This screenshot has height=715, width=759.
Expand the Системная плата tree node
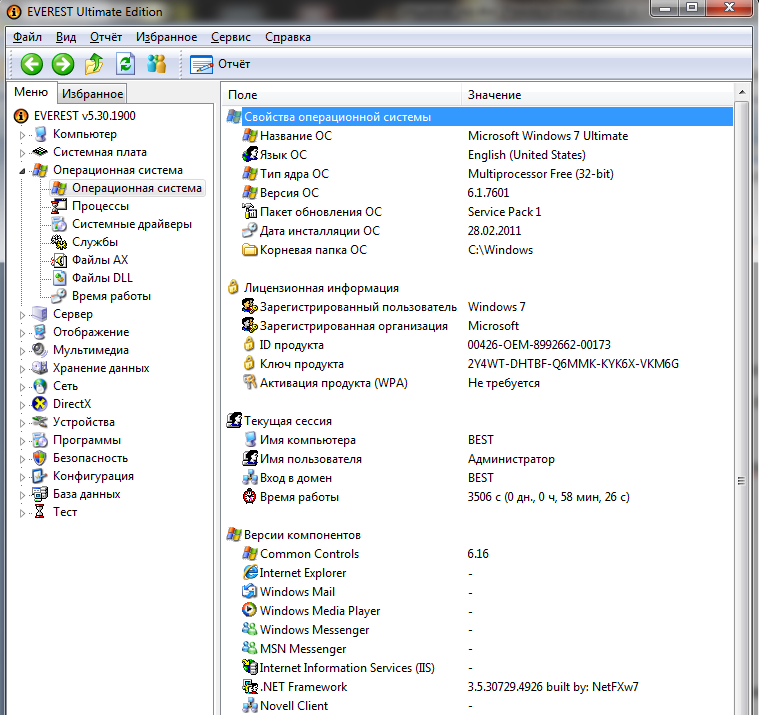[x=22, y=153]
